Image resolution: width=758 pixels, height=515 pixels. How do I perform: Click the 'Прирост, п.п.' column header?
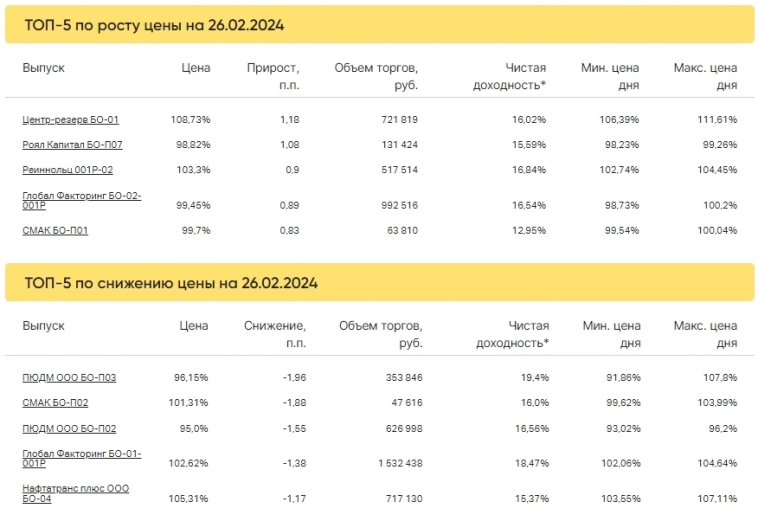pos(272,76)
